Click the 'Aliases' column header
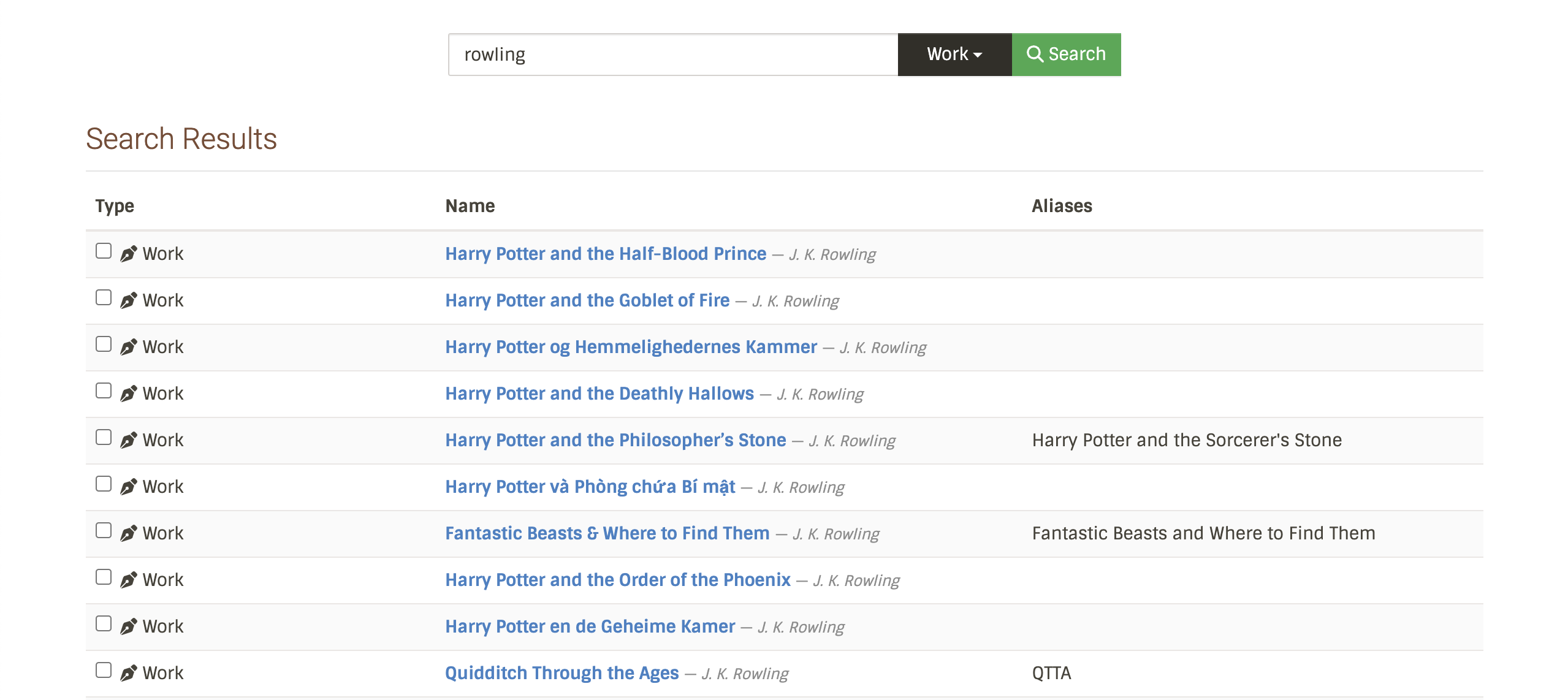This screenshot has width=1568, height=700. pos(1062,206)
